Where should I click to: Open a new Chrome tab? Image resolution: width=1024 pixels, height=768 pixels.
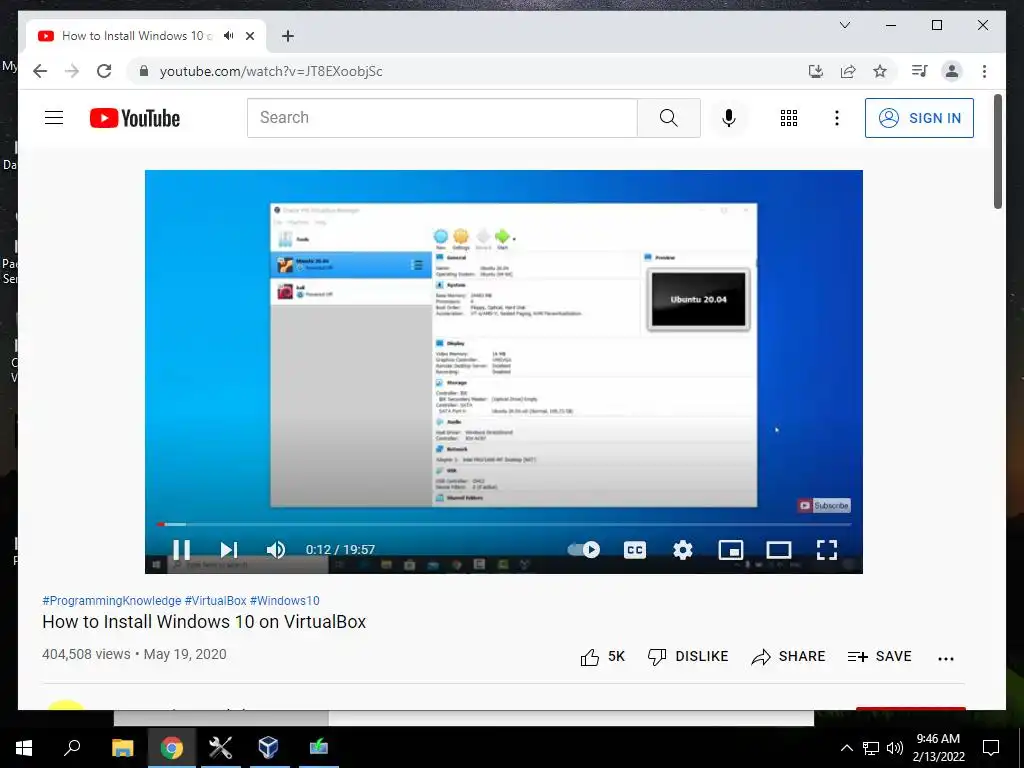[x=288, y=36]
